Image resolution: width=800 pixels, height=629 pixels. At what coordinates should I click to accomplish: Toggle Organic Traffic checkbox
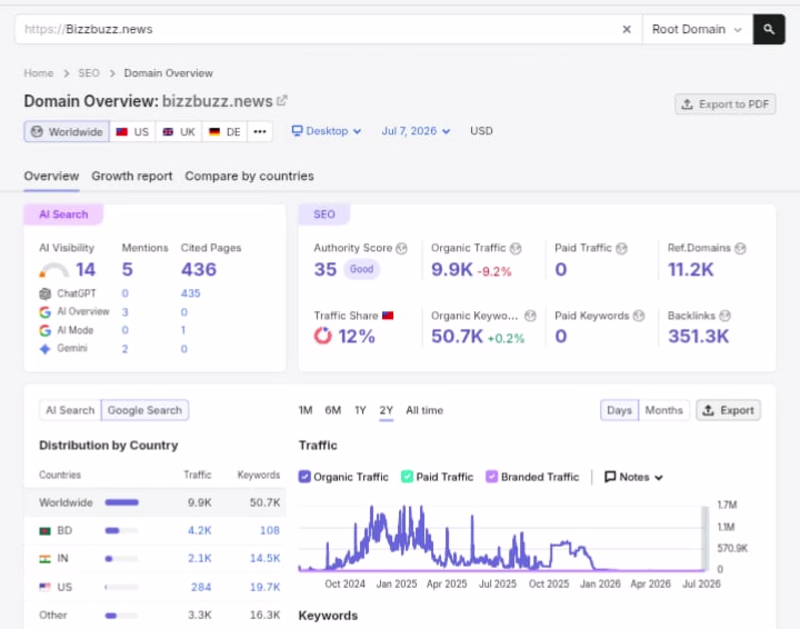[305, 477]
